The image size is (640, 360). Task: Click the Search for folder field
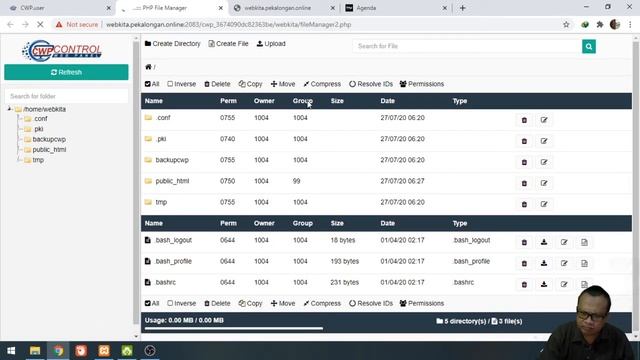66,96
